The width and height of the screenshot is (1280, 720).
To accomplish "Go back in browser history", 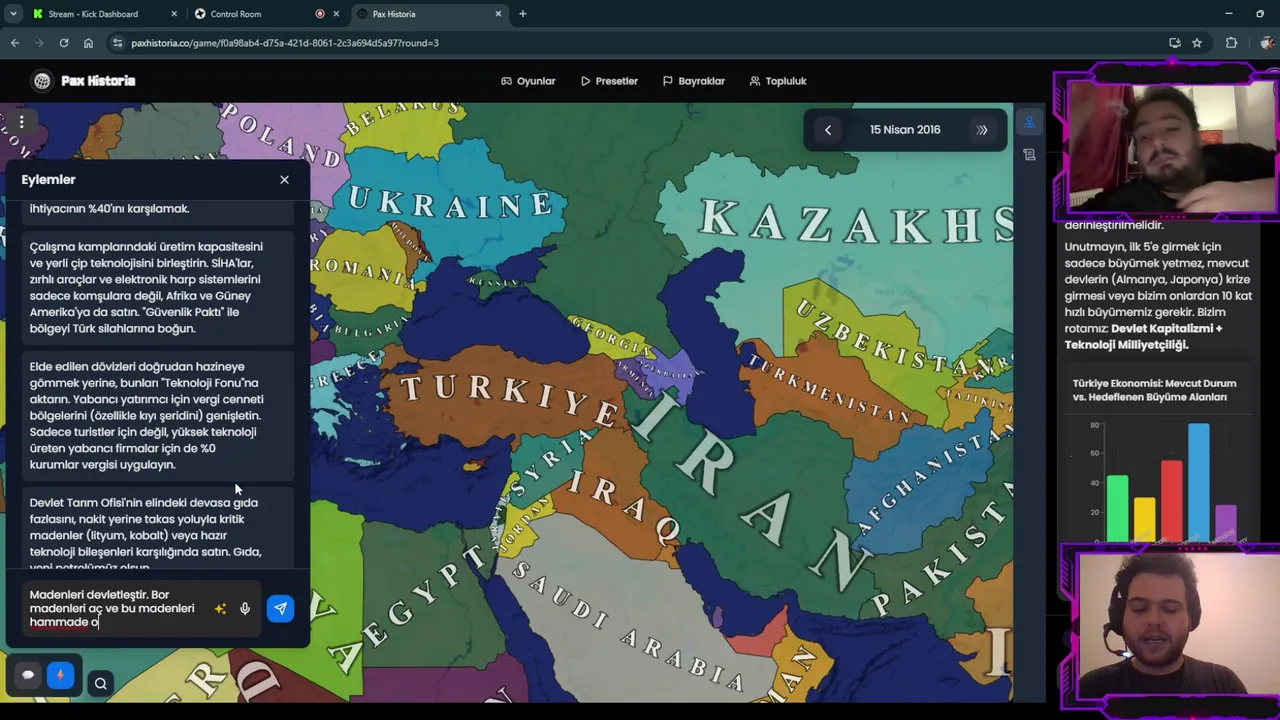I will (15, 43).
